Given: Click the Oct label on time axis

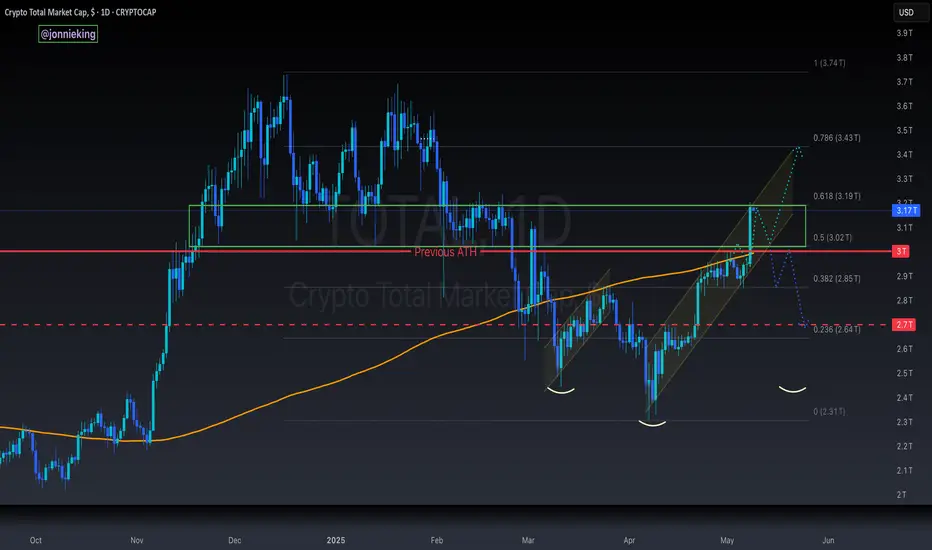Looking at the screenshot, I should 36,540.
